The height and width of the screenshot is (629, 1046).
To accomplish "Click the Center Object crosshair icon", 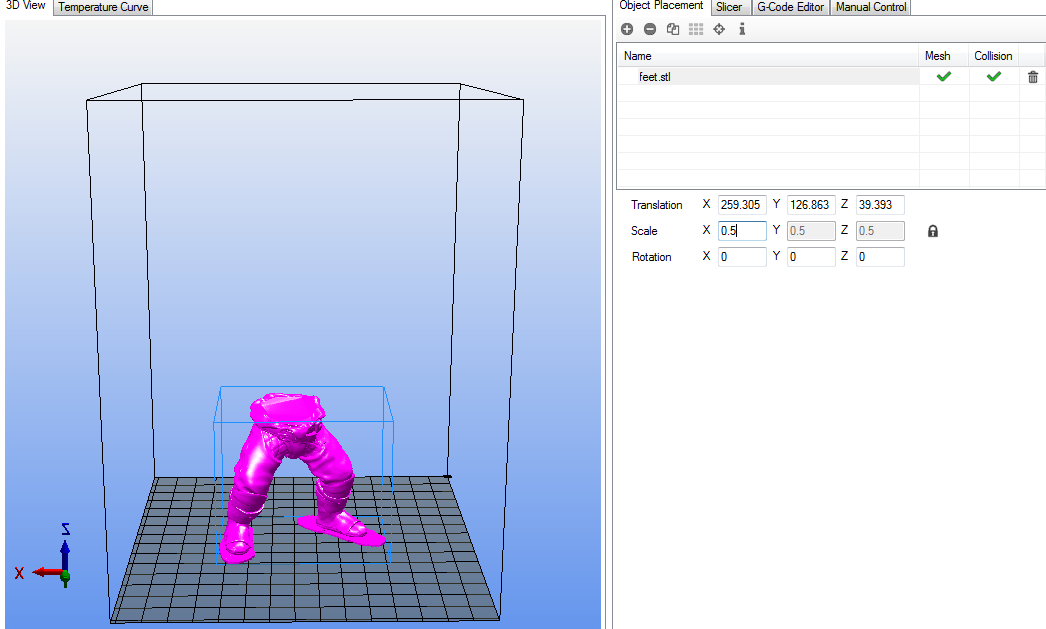I will pos(719,29).
